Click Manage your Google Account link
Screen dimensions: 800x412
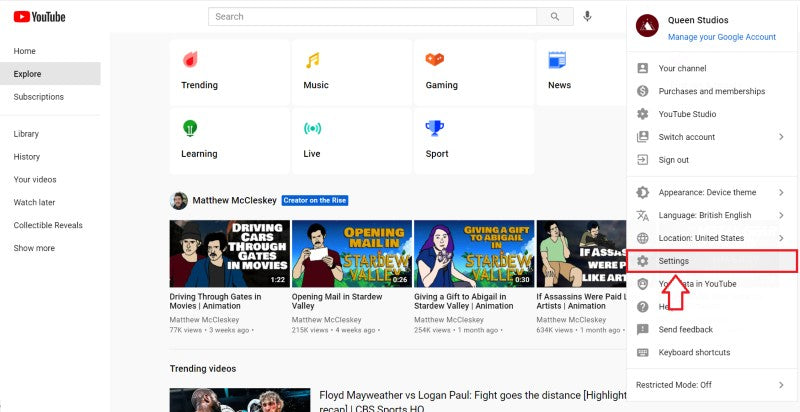pyautogui.click(x=721, y=37)
